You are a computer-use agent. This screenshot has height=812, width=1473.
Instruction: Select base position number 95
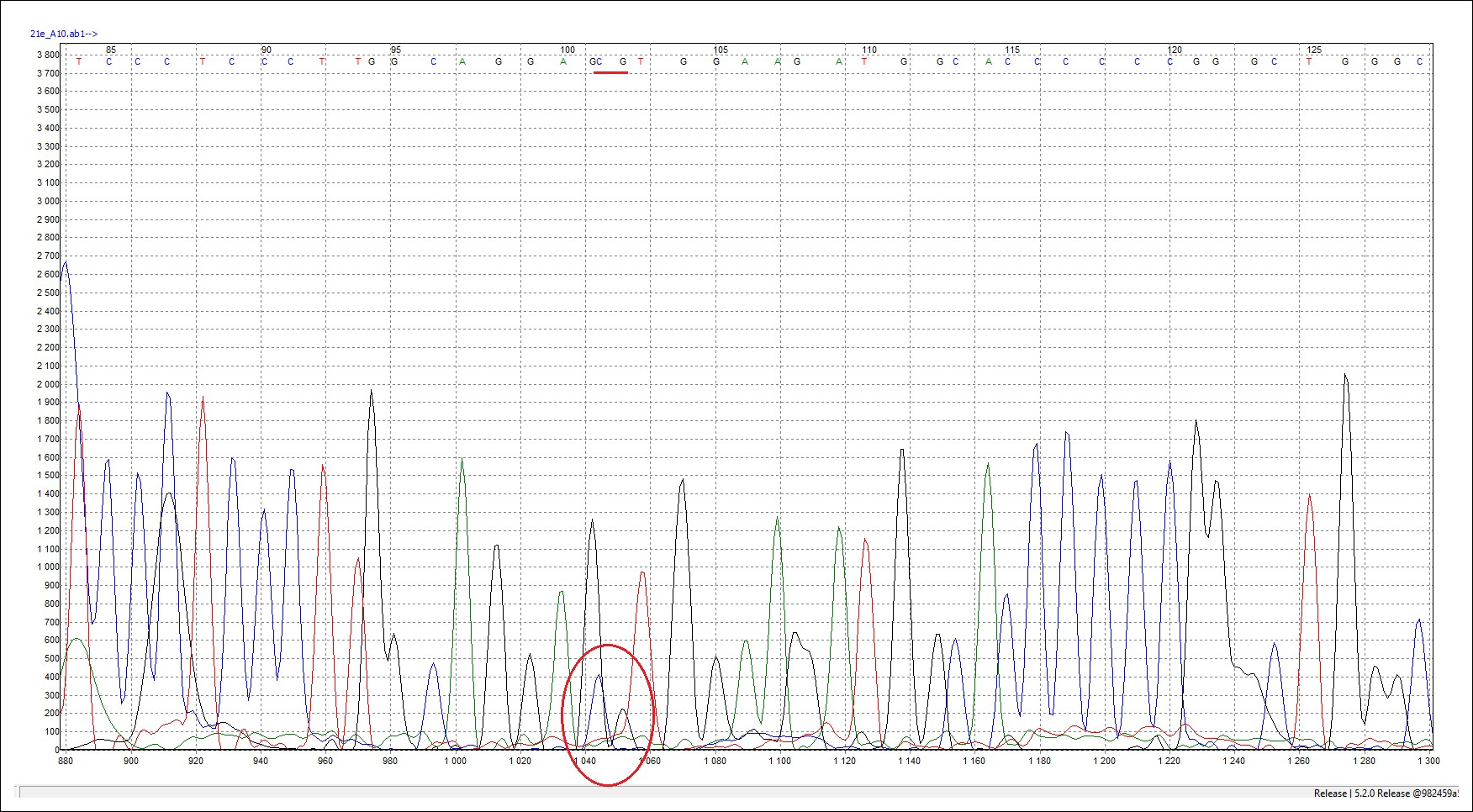tap(396, 50)
